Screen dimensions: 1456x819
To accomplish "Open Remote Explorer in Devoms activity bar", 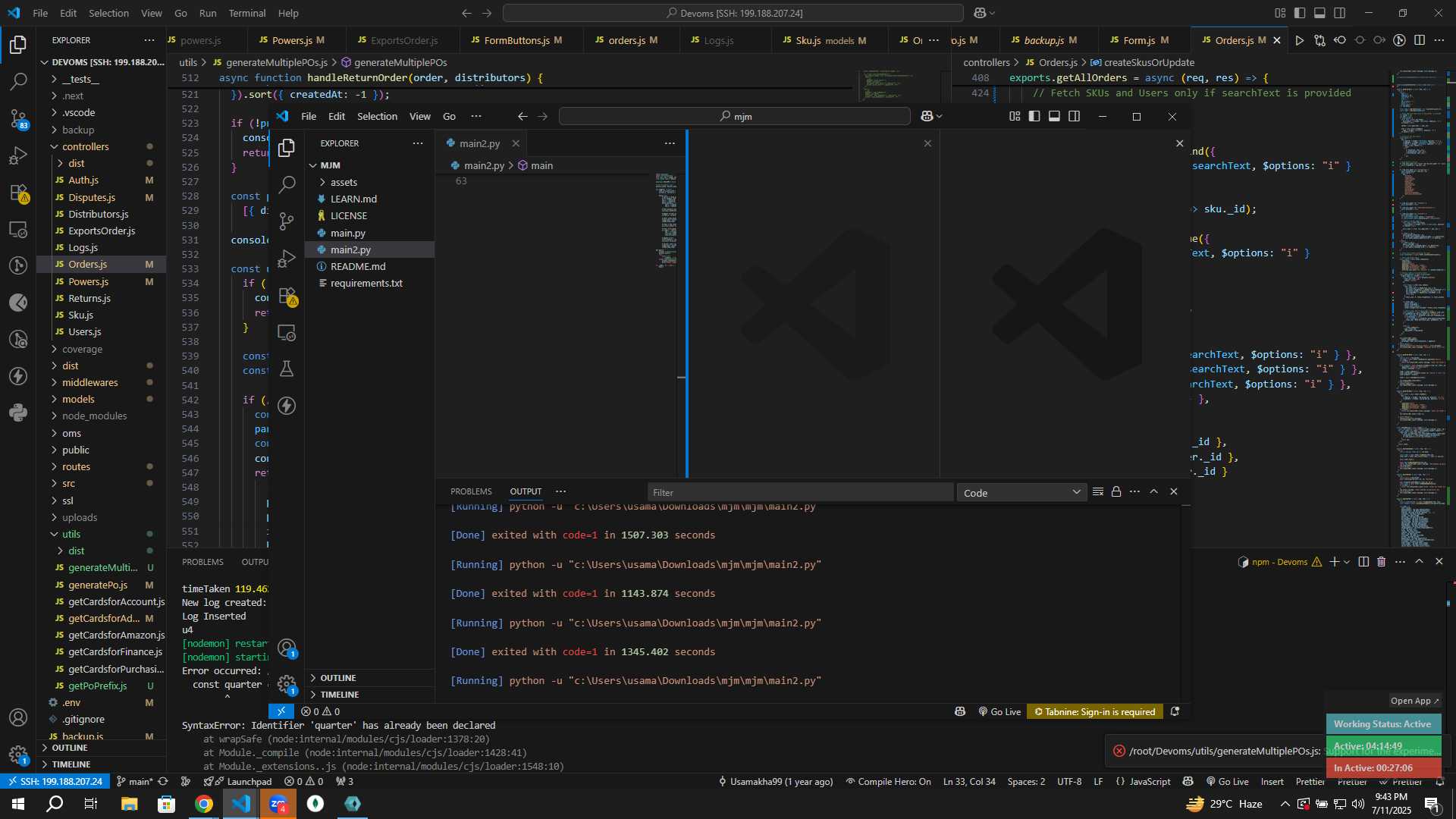I will pos(18,229).
